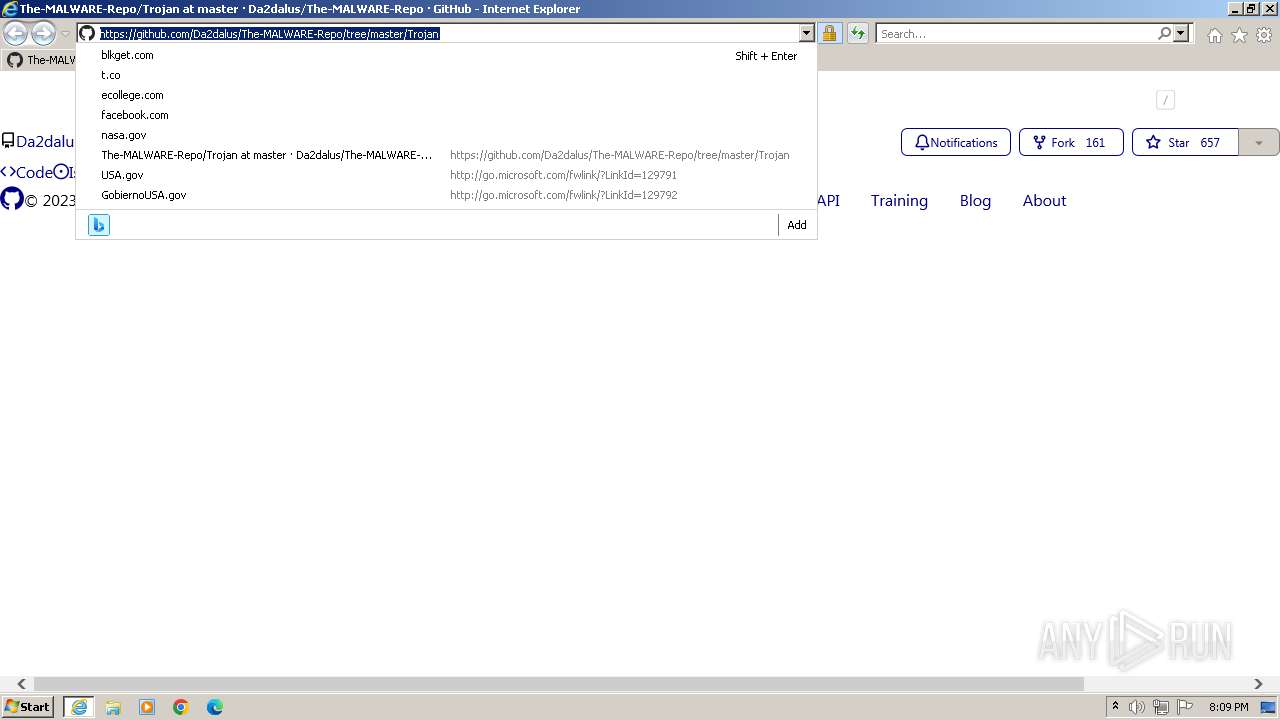Viewport: 1280px width, 720px height.
Task: Expand the Star lists dropdown arrow
Action: point(1259,142)
